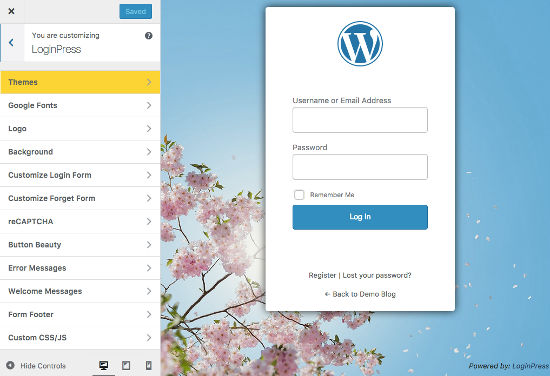Viewport: 550px width, 376px height.
Task: Switch to tablet preview icon
Action: pyautogui.click(x=126, y=365)
